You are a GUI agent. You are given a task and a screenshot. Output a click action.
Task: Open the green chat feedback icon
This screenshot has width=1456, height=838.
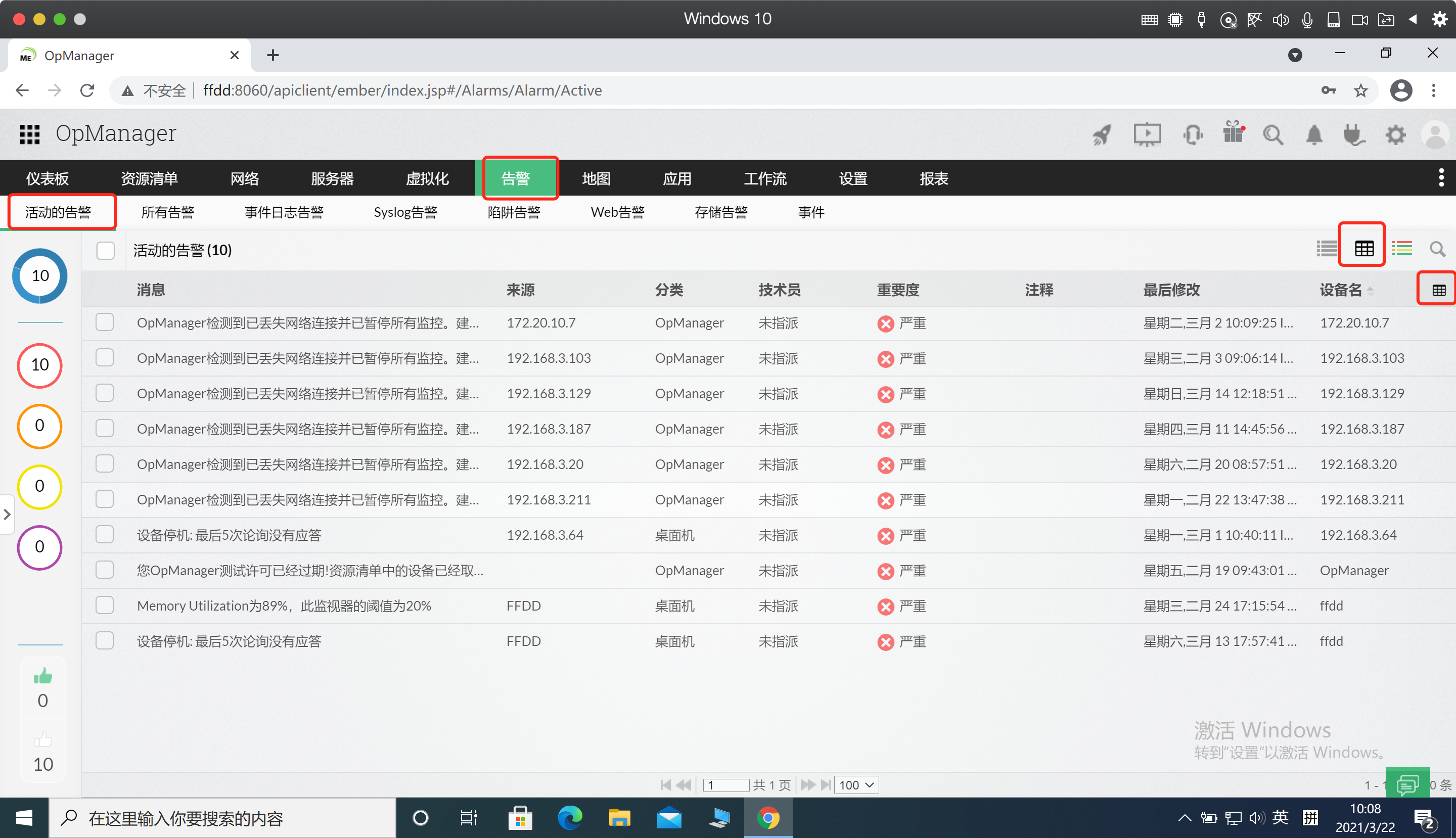point(1407,784)
